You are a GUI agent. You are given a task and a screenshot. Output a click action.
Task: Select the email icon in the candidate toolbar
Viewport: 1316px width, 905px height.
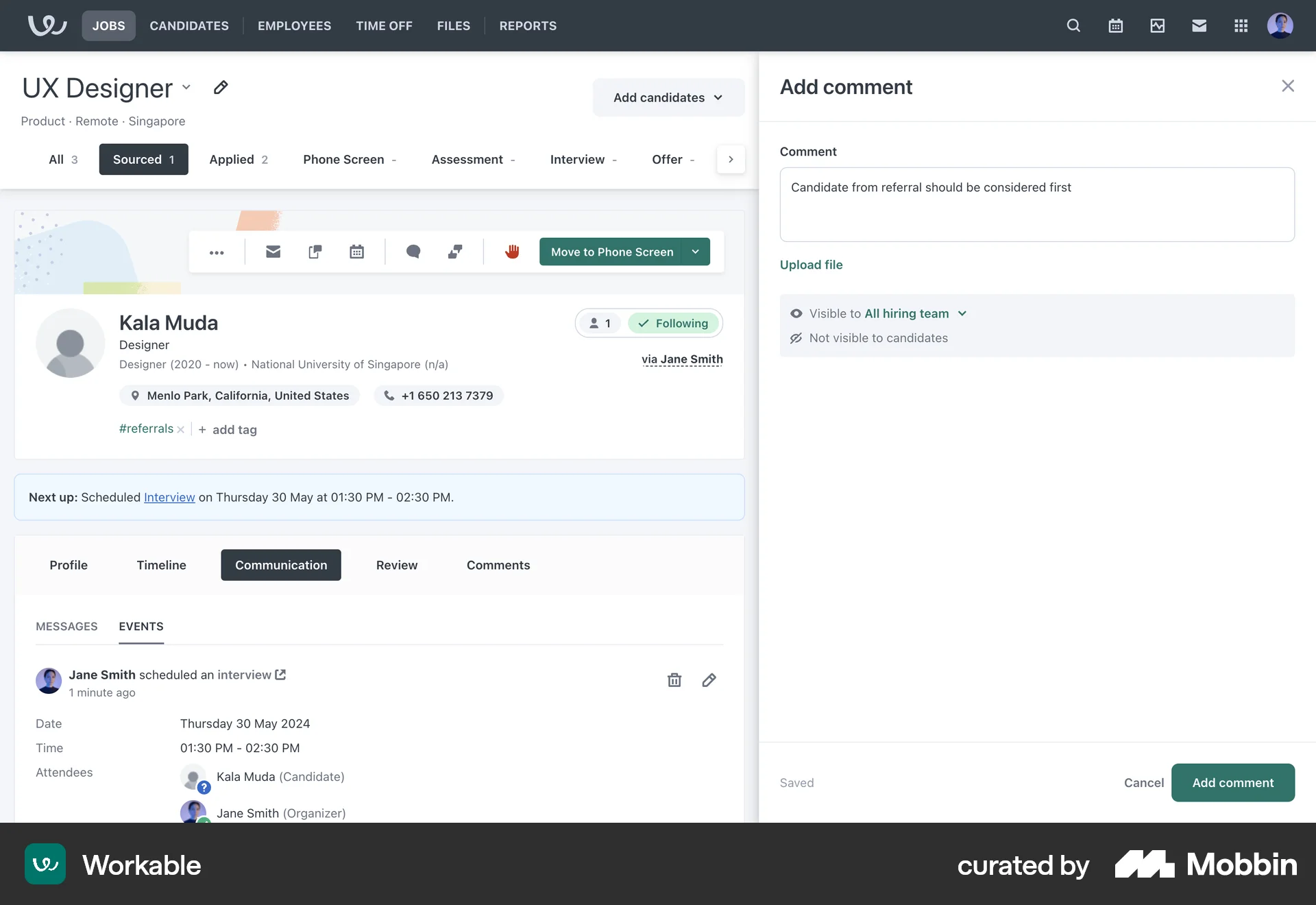tap(273, 252)
